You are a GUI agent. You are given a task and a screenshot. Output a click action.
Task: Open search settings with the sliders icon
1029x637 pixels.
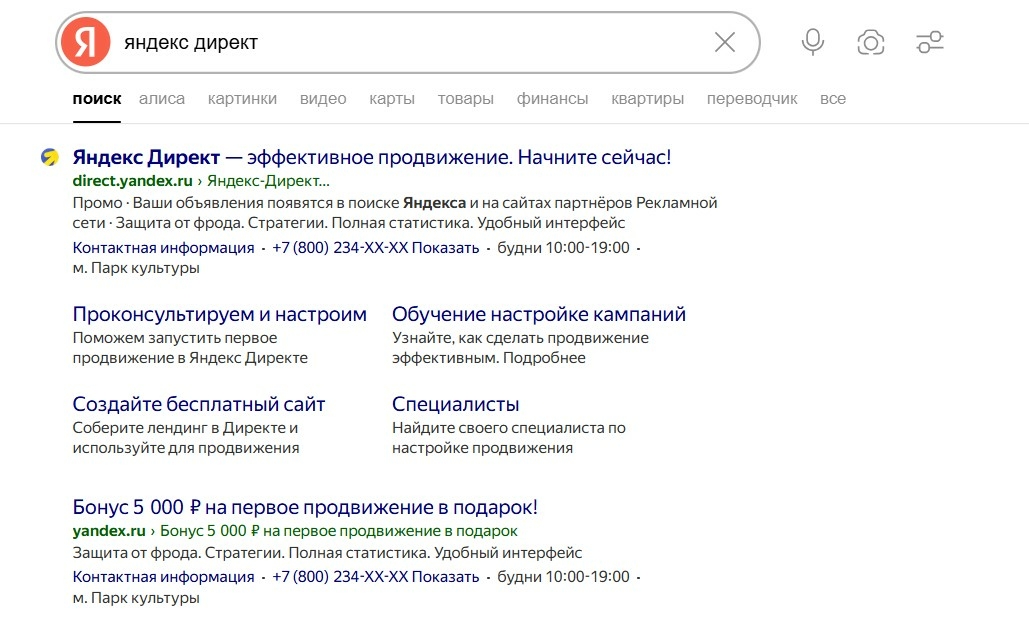(930, 43)
